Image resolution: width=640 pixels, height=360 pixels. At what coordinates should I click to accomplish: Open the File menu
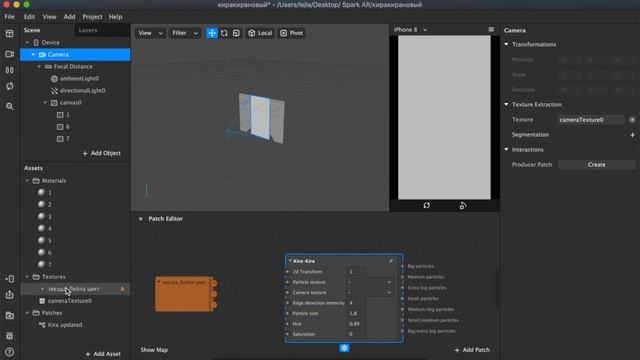[9, 17]
